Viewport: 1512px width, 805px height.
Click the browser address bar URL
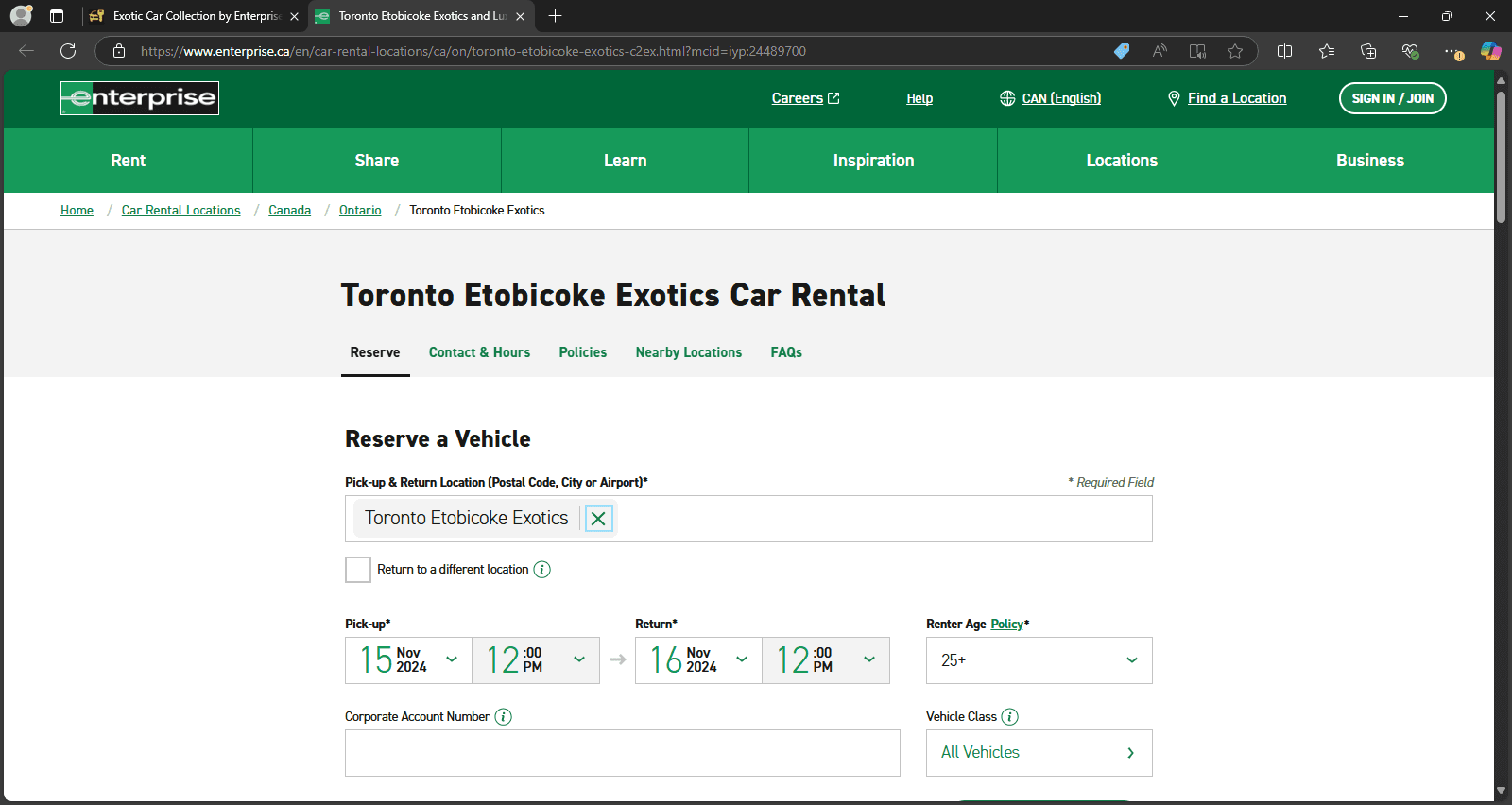[x=472, y=51]
